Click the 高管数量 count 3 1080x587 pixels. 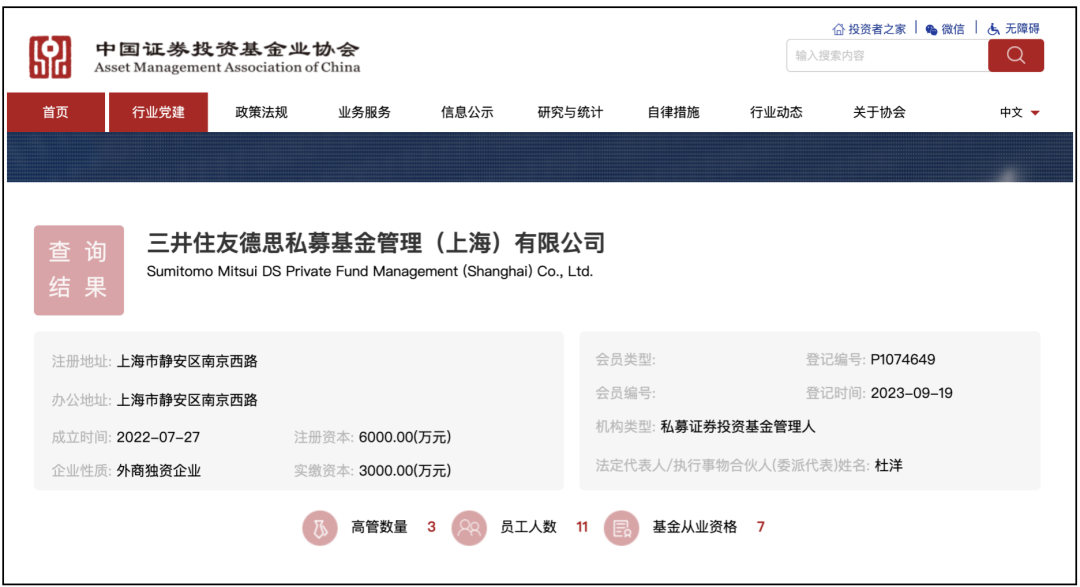coord(431,528)
